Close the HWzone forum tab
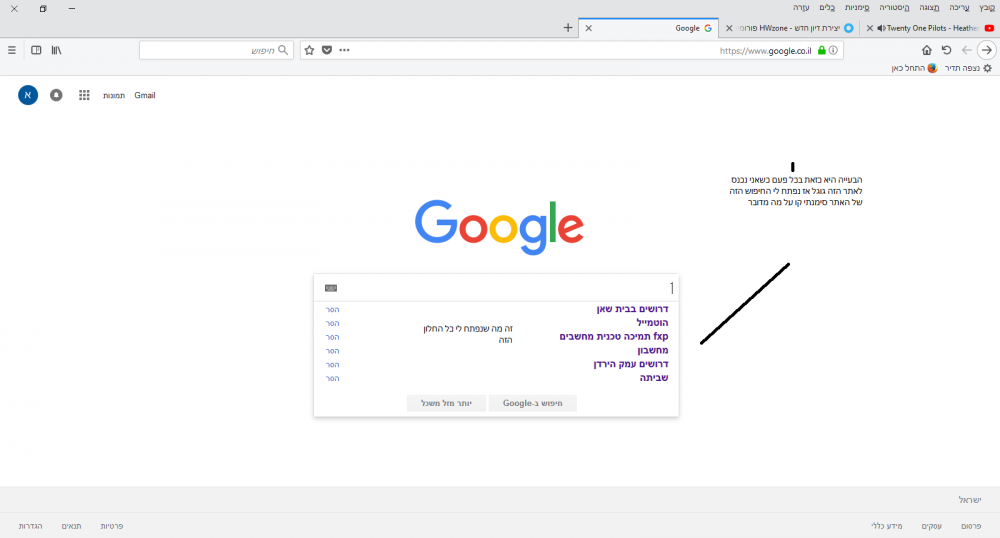Viewport: 1000px width, 538px height. [729, 28]
